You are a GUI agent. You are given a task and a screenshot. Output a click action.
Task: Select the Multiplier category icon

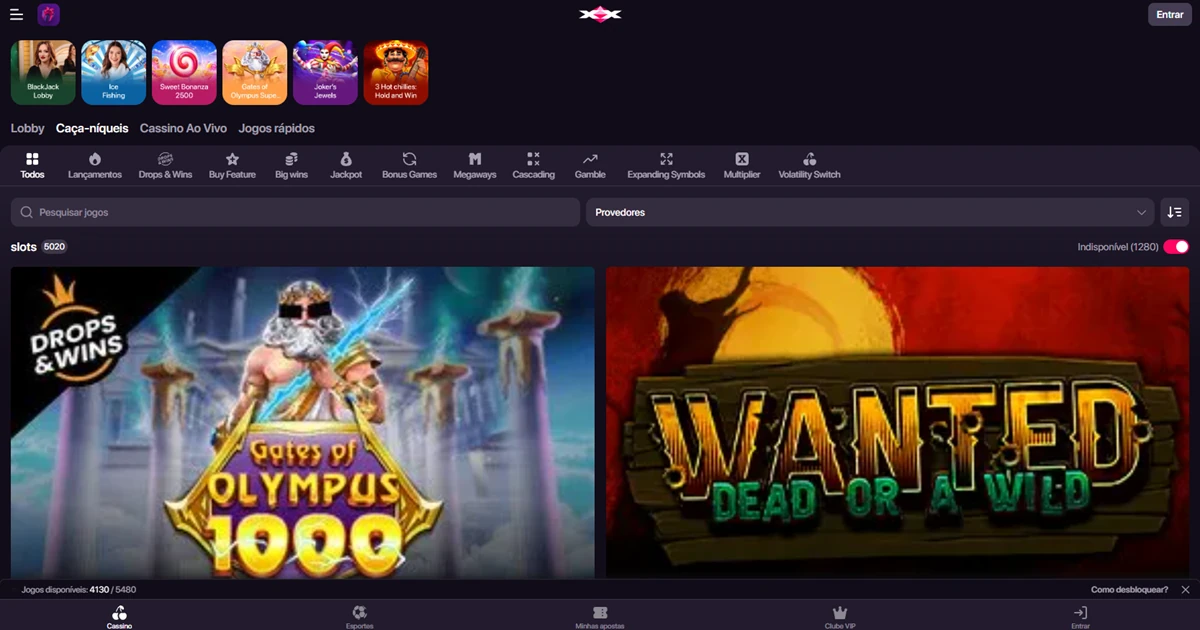[742, 166]
